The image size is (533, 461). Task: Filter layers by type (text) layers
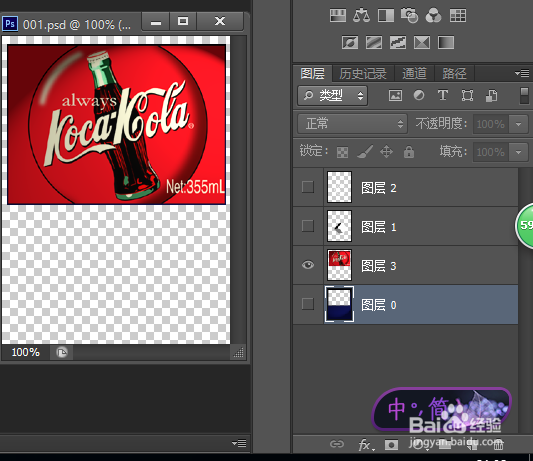tap(443, 95)
